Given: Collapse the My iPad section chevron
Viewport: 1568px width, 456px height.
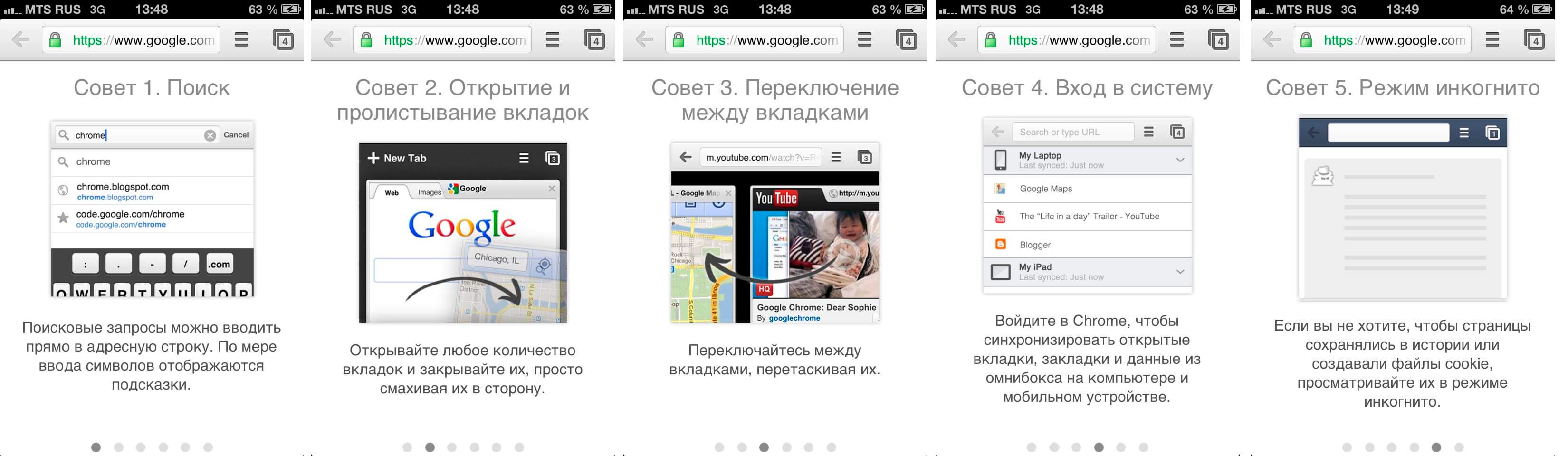Looking at the screenshot, I should pos(1180,272).
